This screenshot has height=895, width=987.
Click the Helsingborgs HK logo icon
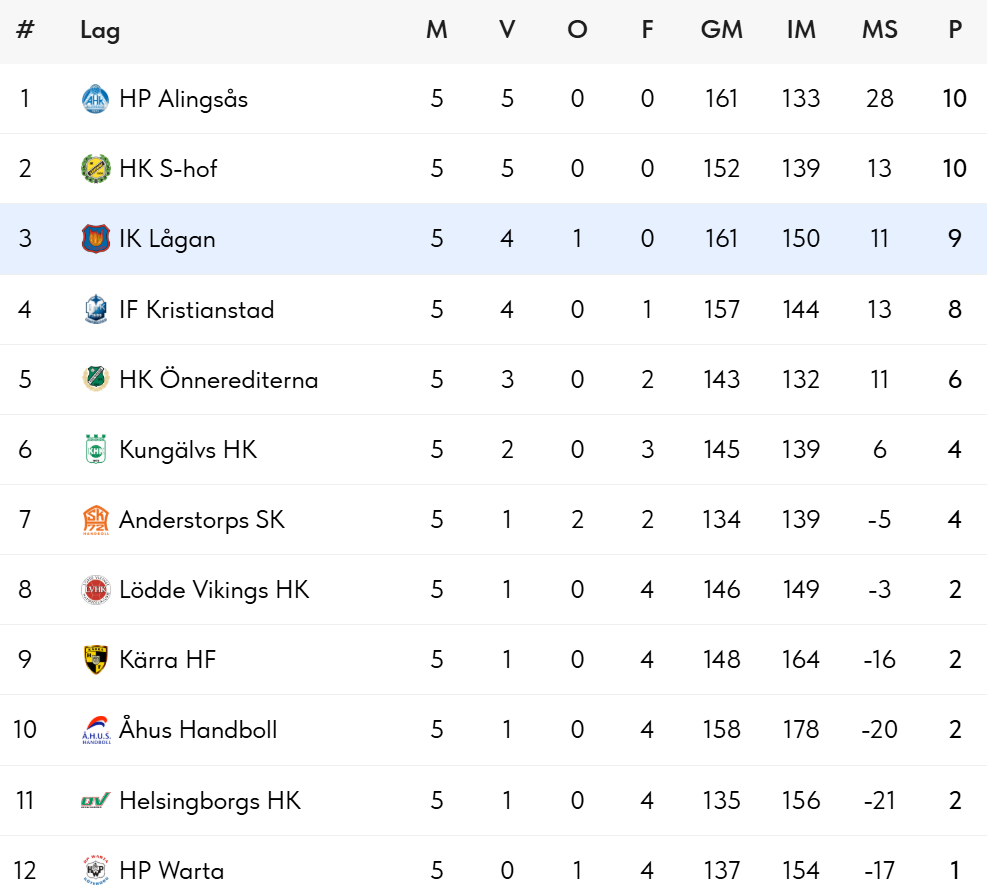click(95, 801)
